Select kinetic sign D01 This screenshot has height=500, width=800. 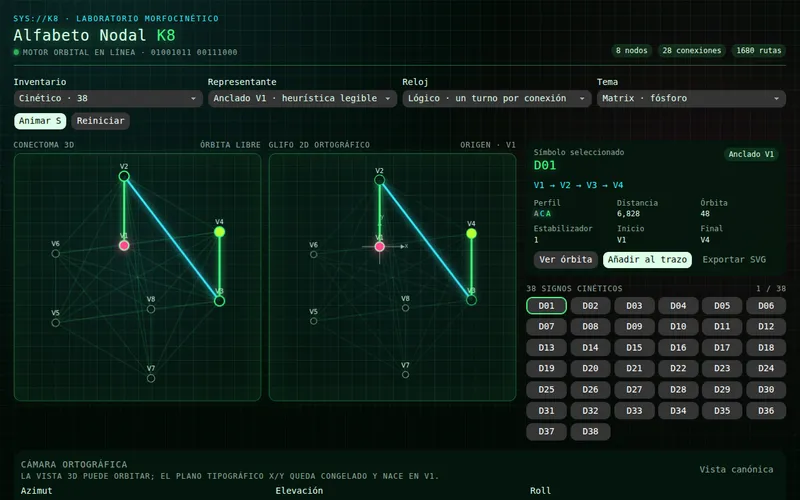click(546, 306)
